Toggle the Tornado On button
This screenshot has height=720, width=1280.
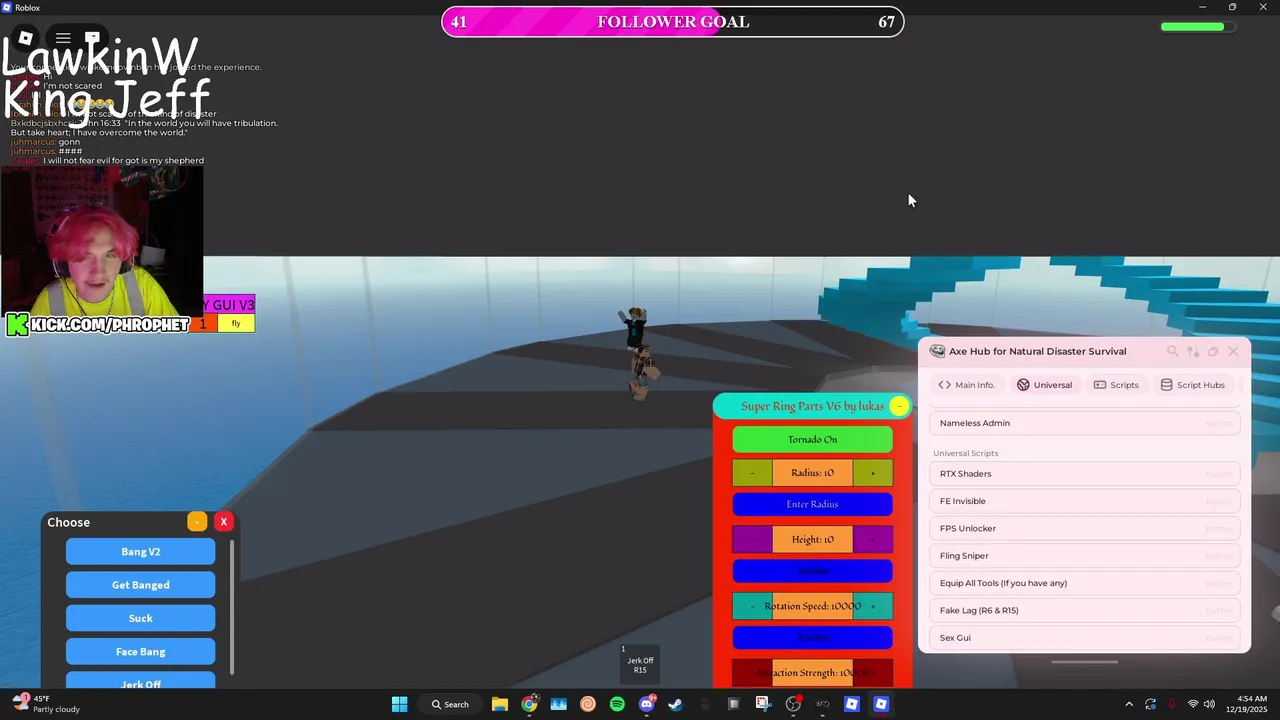pos(812,439)
